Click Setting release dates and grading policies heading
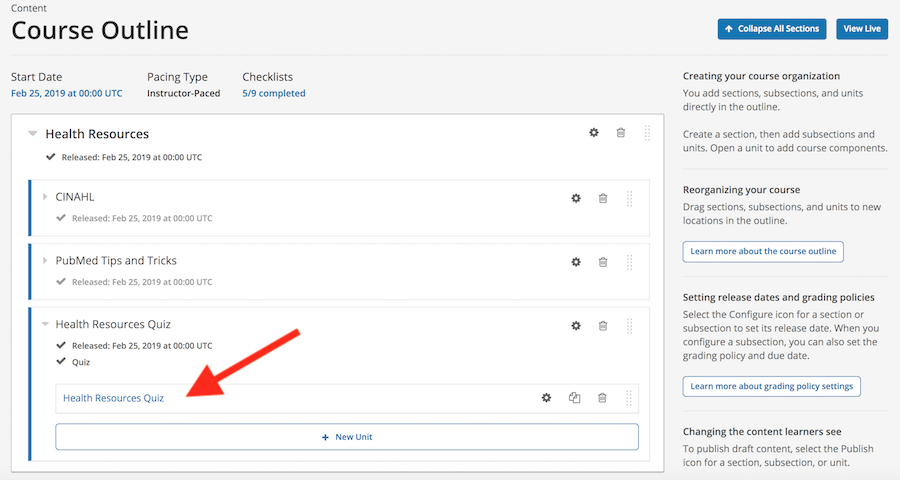900x480 pixels. click(778, 297)
